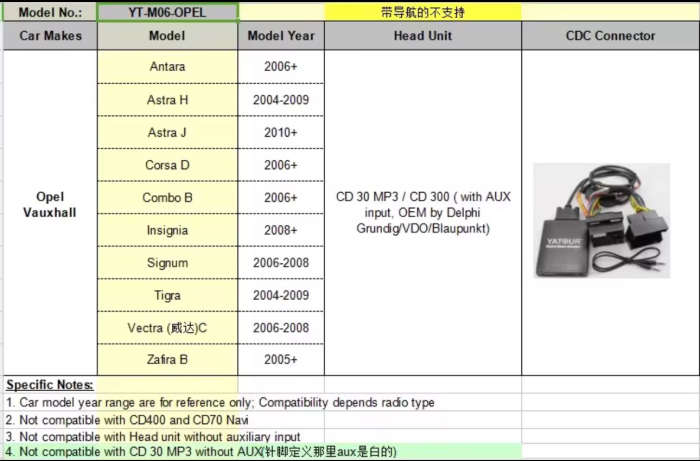700x461 pixels.
Task: Click the YATOUR adapter product image
Action: point(610,220)
